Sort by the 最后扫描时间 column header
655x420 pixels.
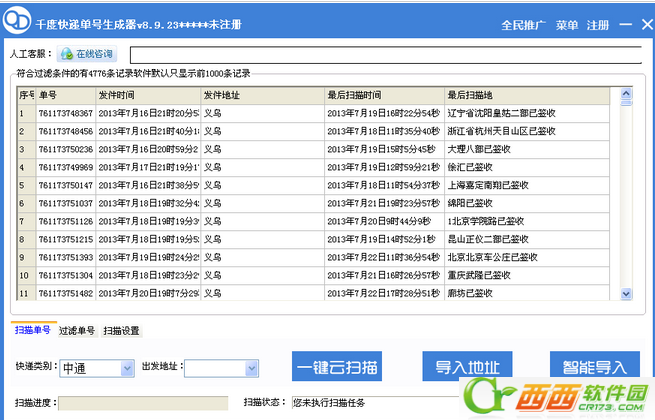[384, 95]
